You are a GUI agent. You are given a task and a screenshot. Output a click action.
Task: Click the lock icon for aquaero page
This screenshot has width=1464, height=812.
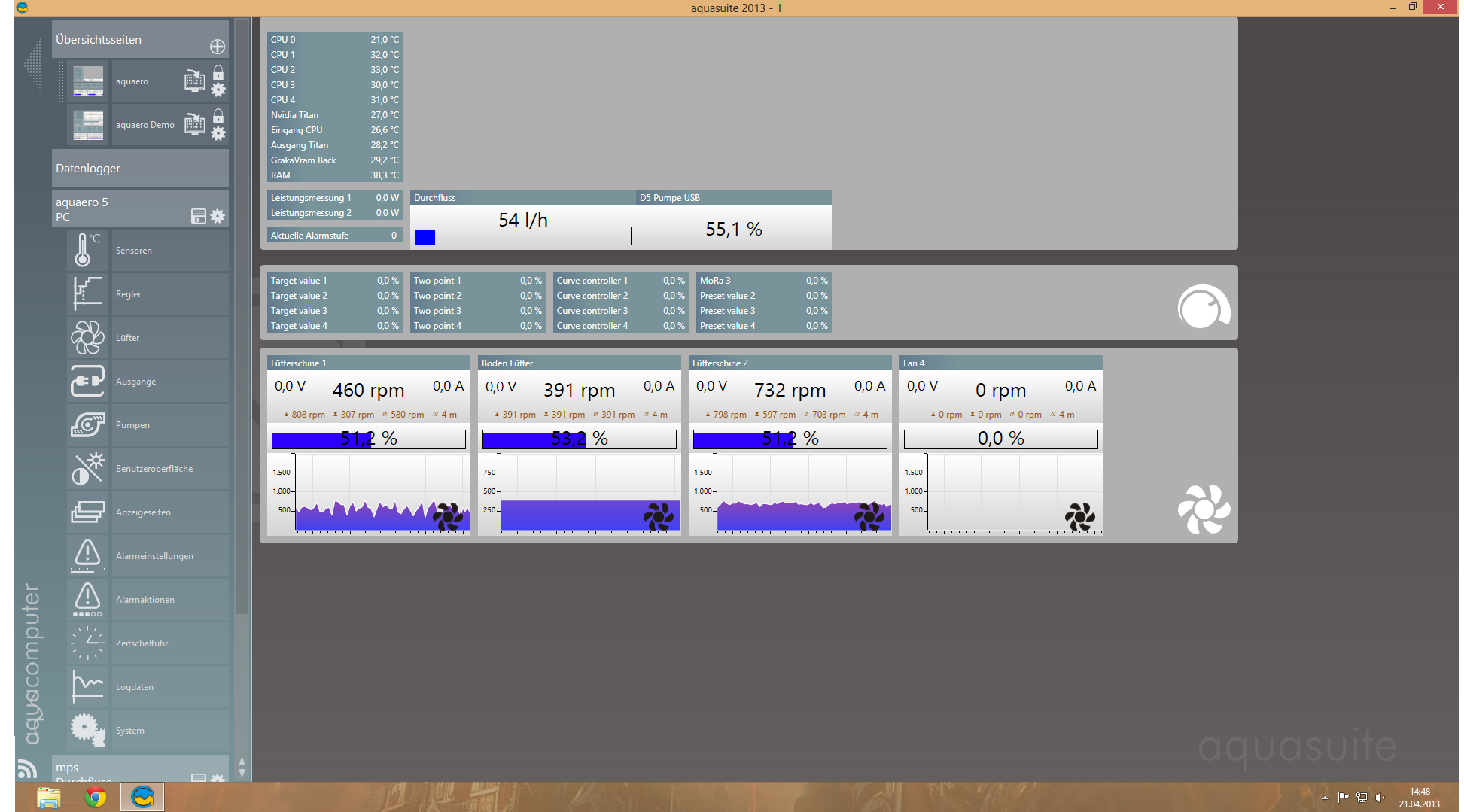pos(218,73)
